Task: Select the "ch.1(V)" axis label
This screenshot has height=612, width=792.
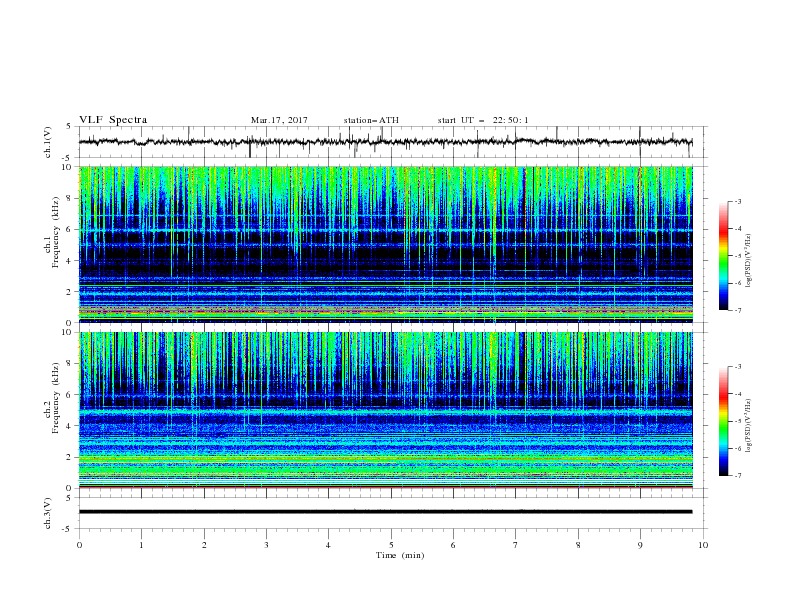Action: 48,142
